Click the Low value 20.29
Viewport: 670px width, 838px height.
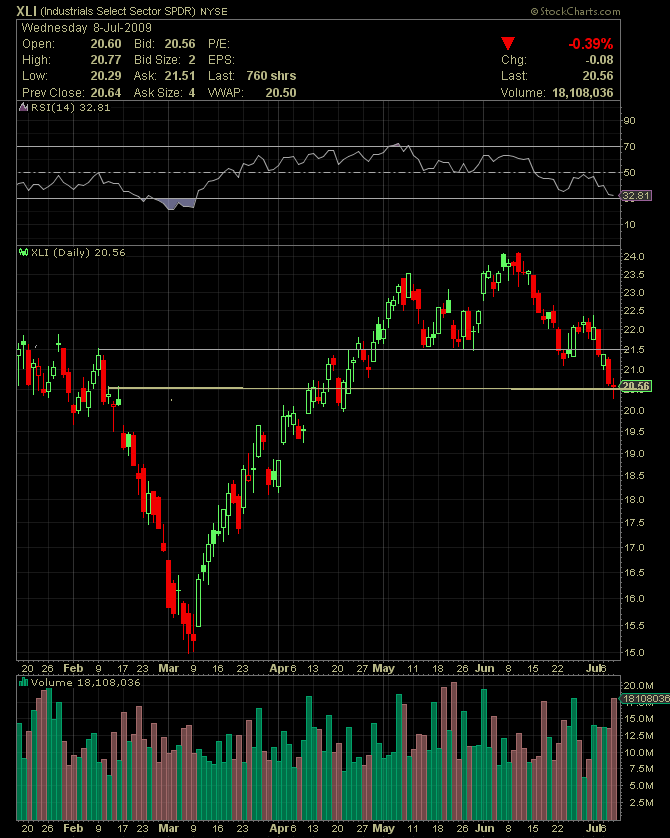tap(106, 76)
